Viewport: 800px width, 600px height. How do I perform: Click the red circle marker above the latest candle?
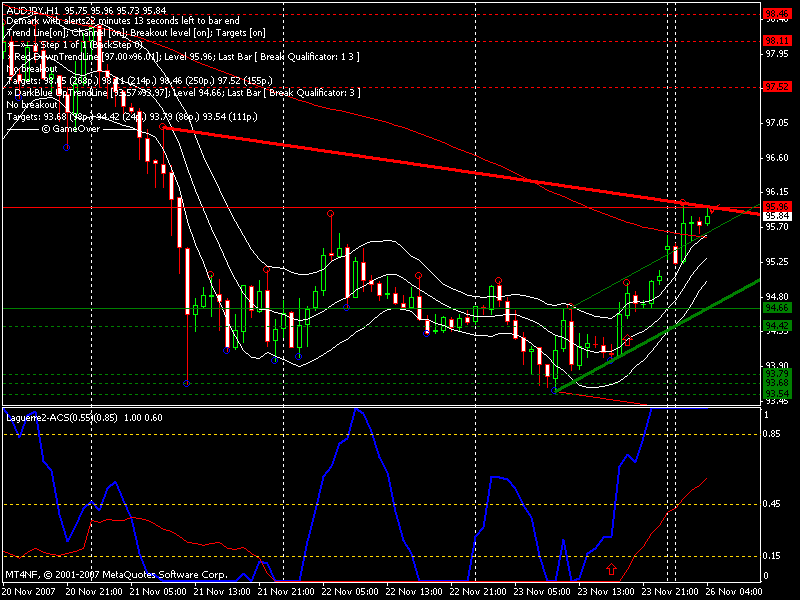pyautogui.click(x=709, y=209)
